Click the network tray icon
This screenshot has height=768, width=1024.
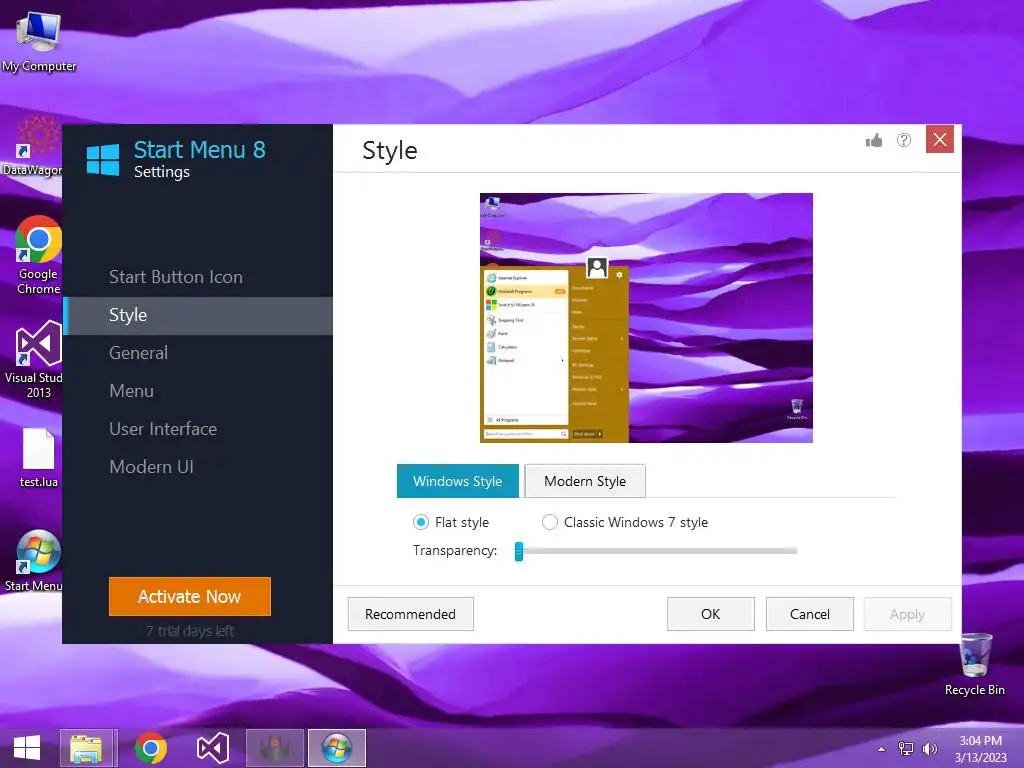click(x=906, y=749)
